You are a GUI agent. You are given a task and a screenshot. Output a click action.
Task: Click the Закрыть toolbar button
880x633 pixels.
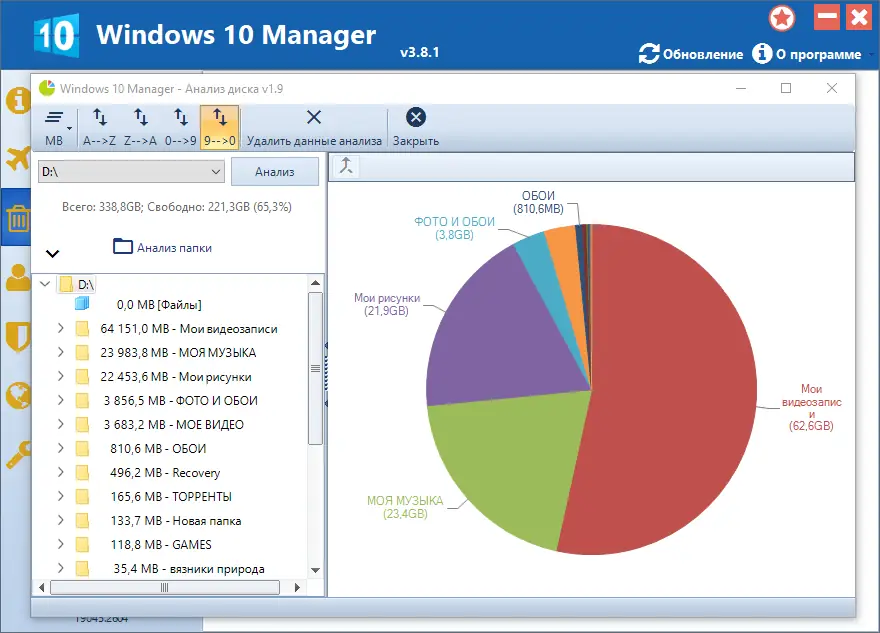(416, 127)
